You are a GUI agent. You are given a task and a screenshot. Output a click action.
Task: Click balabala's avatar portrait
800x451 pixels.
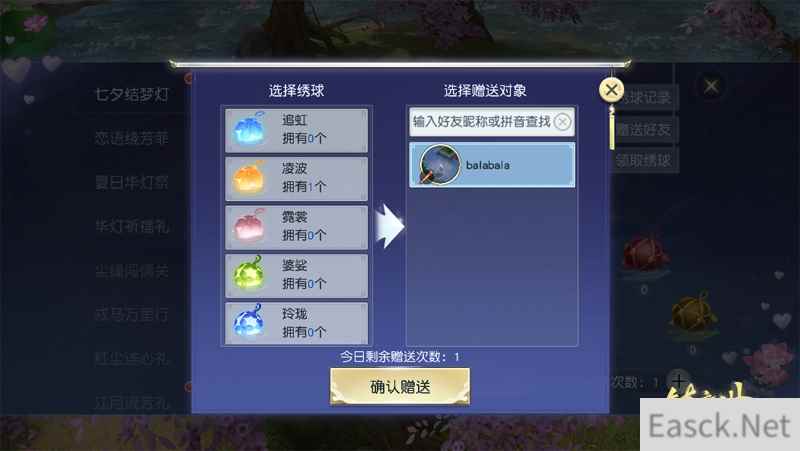tap(439, 165)
